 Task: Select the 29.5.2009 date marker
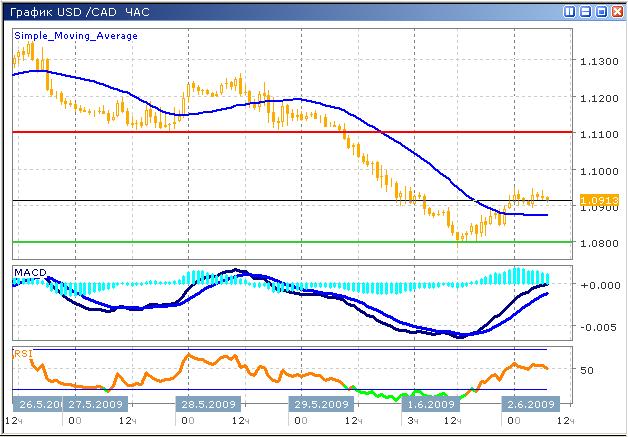320,405
